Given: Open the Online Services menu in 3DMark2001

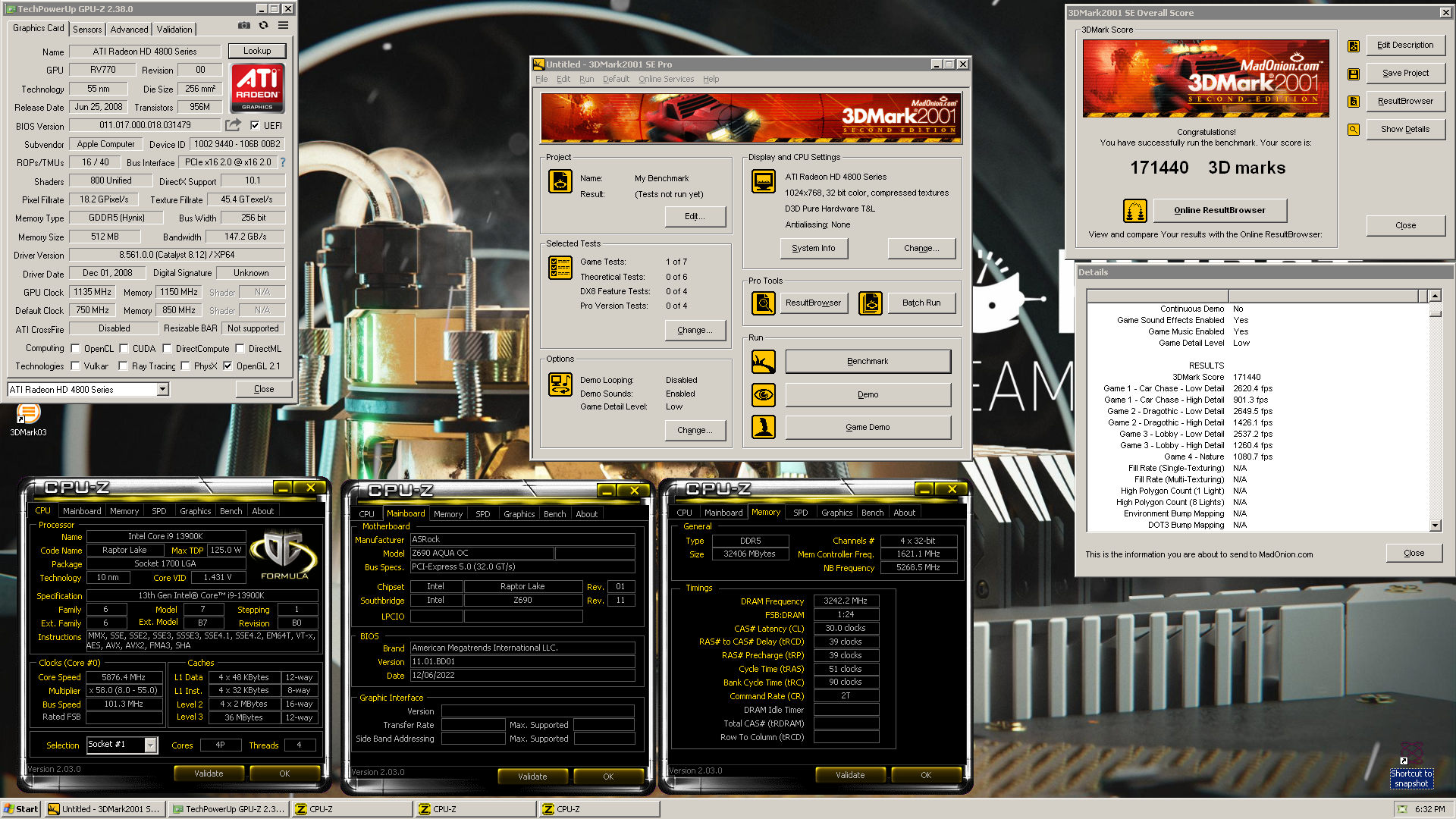Looking at the screenshot, I should tap(666, 79).
